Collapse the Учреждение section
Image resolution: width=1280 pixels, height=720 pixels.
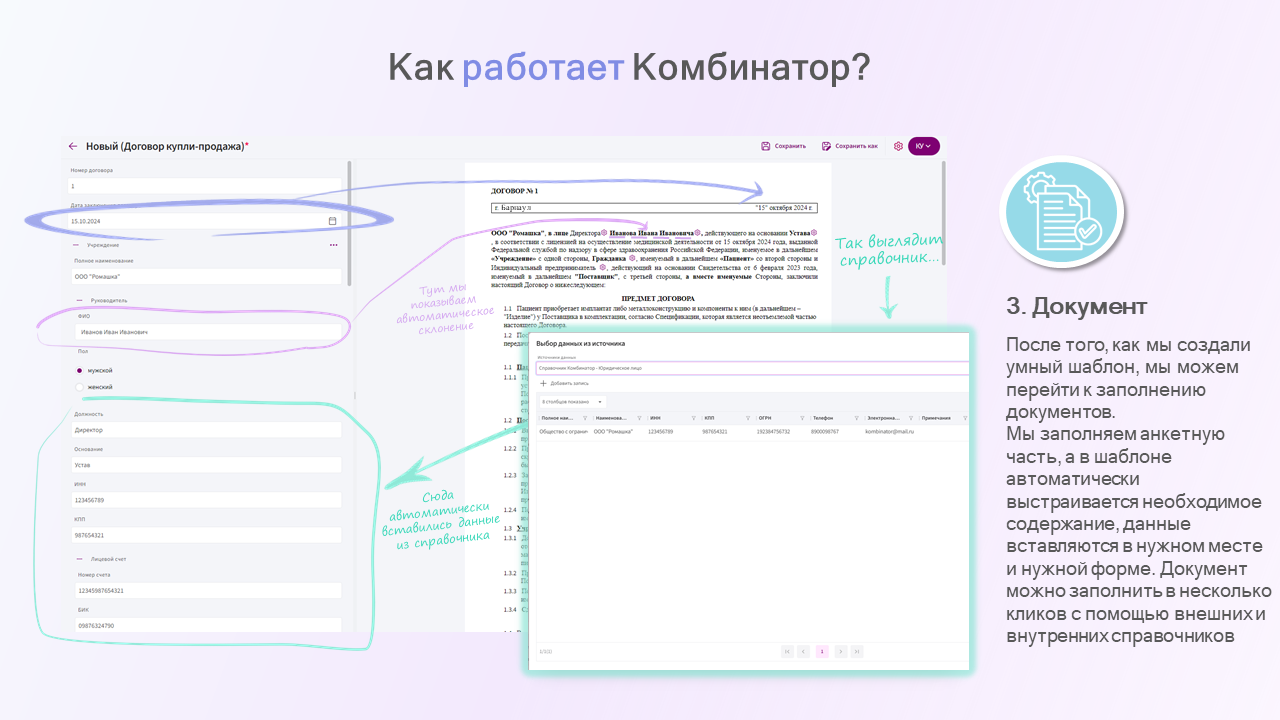[76, 245]
